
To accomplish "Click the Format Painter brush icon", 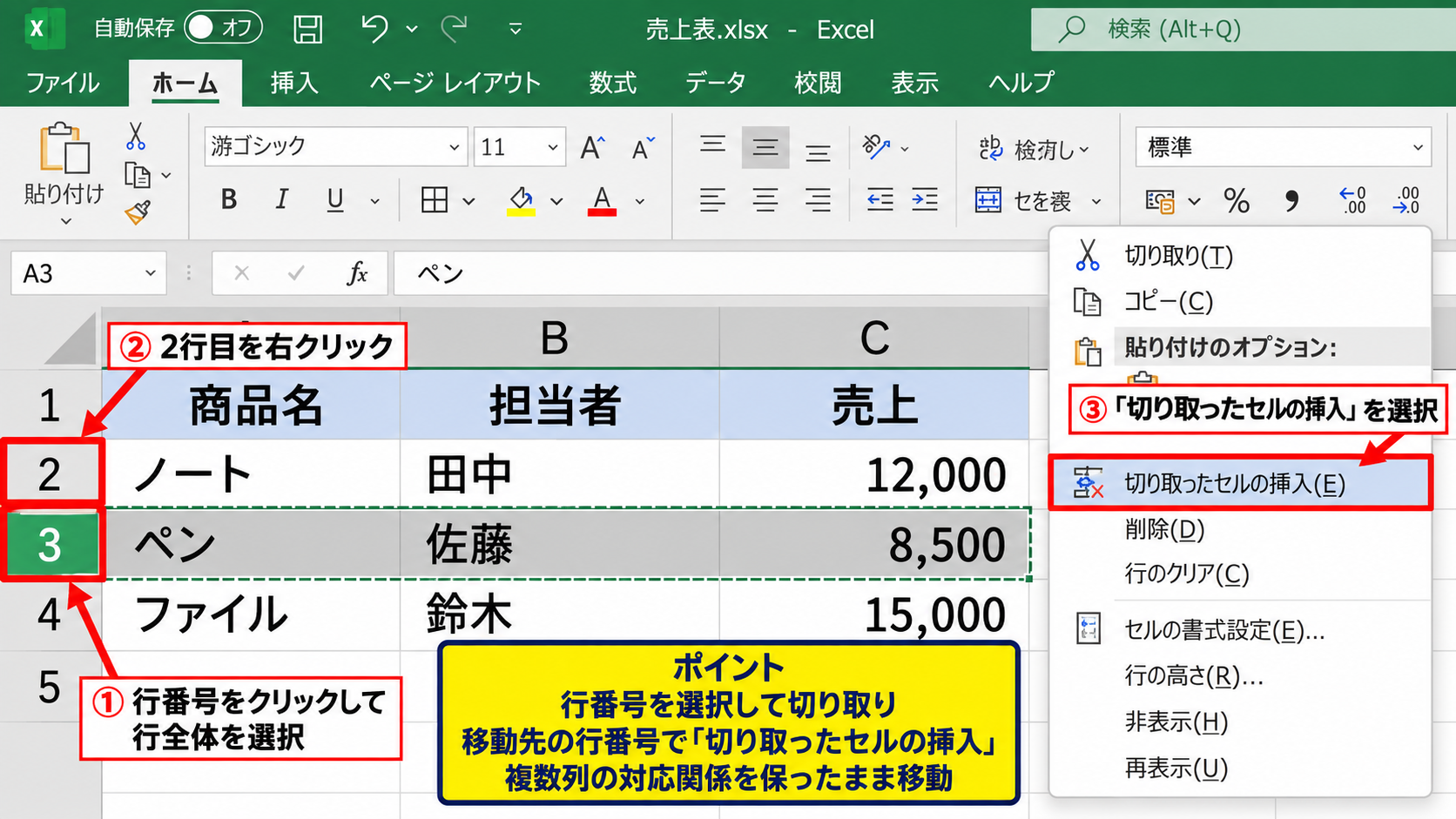I will (138, 212).
